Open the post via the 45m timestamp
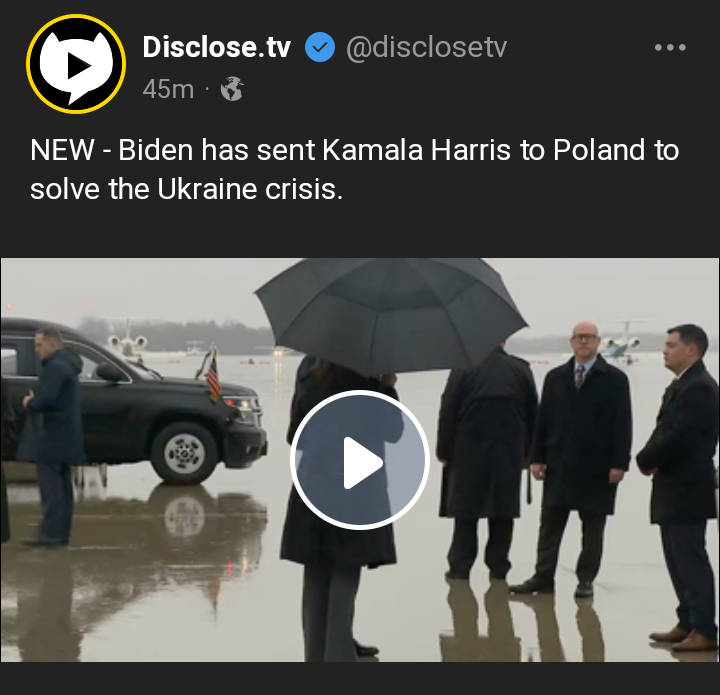The height and width of the screenshot is (695, 720). pyautogui.click(x=168, y=89)
